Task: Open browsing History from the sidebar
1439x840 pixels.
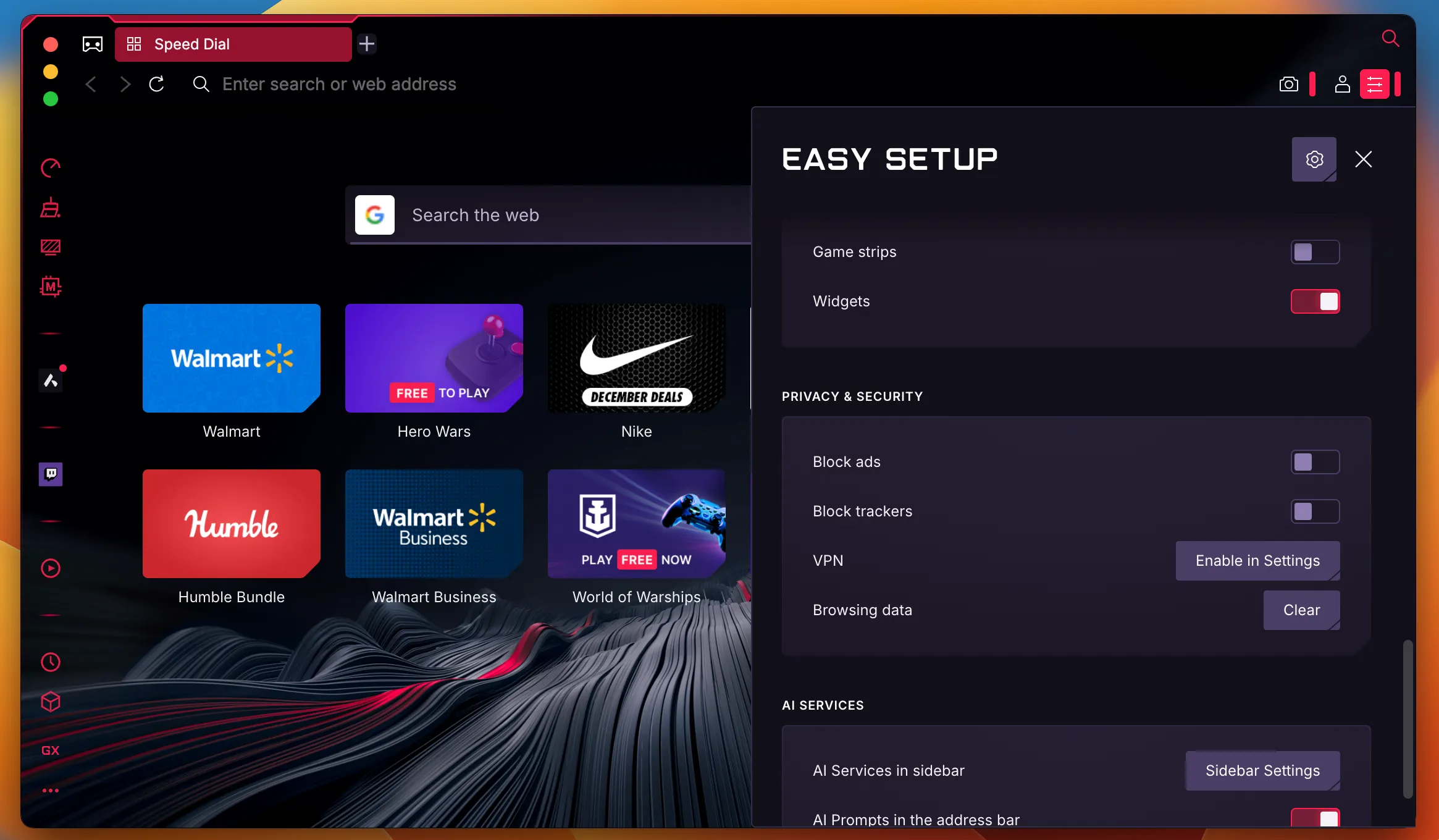Action: (x=51, y=661)
